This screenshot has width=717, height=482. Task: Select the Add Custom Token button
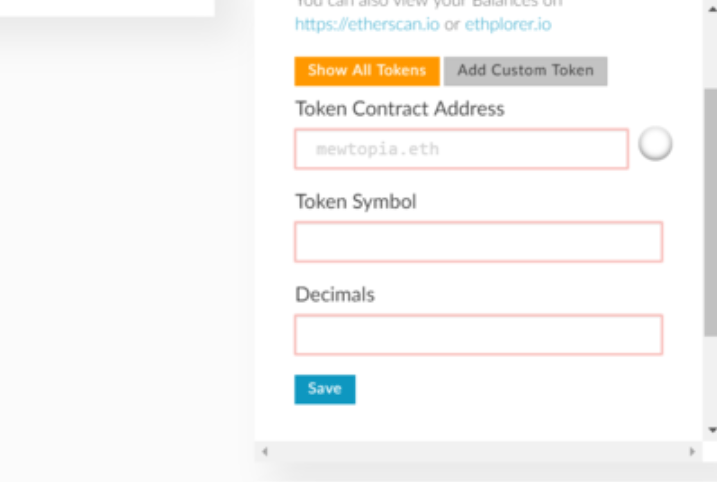point(525,71)
